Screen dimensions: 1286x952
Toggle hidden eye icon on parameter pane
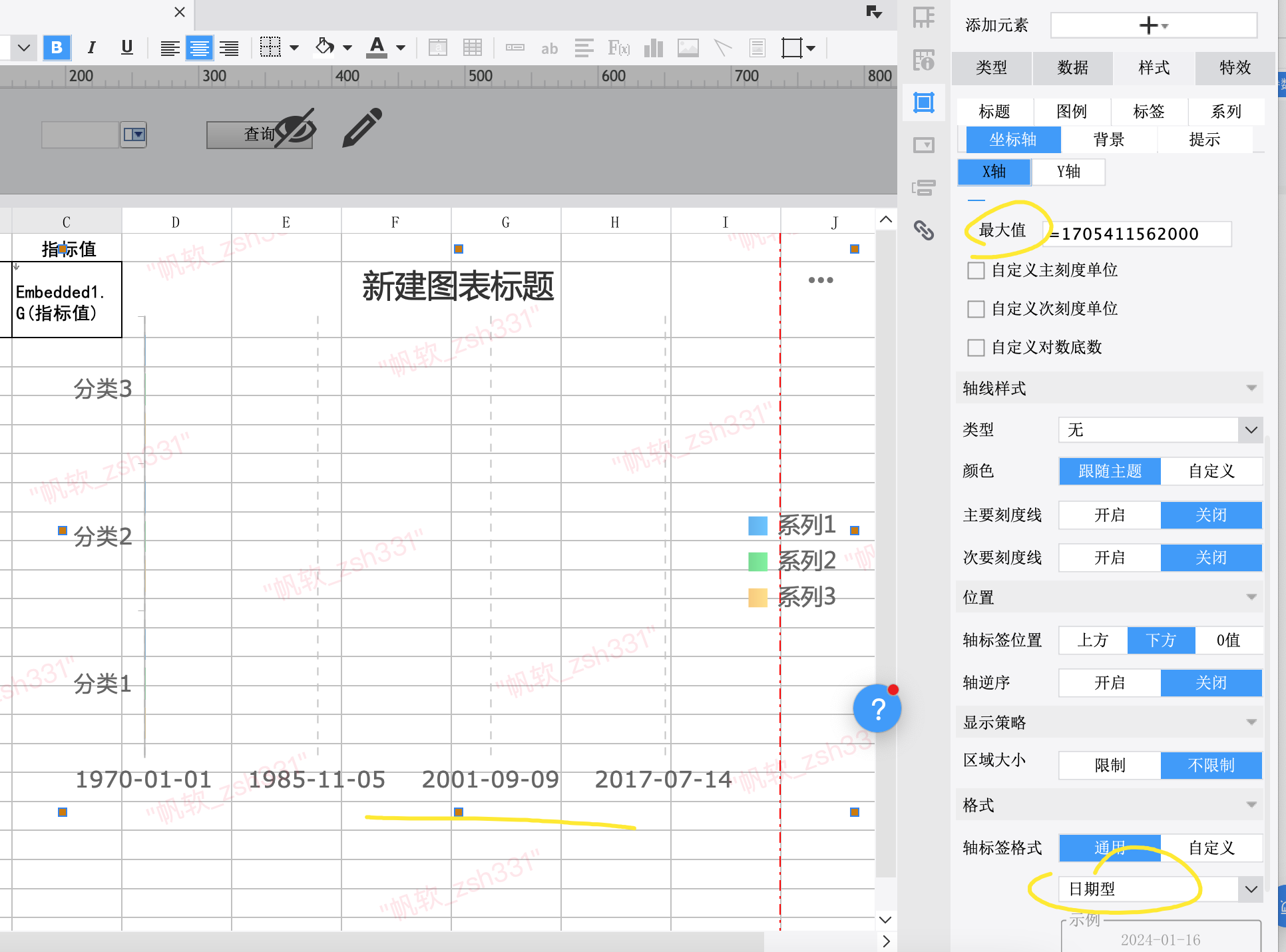[x=296, y=127]
